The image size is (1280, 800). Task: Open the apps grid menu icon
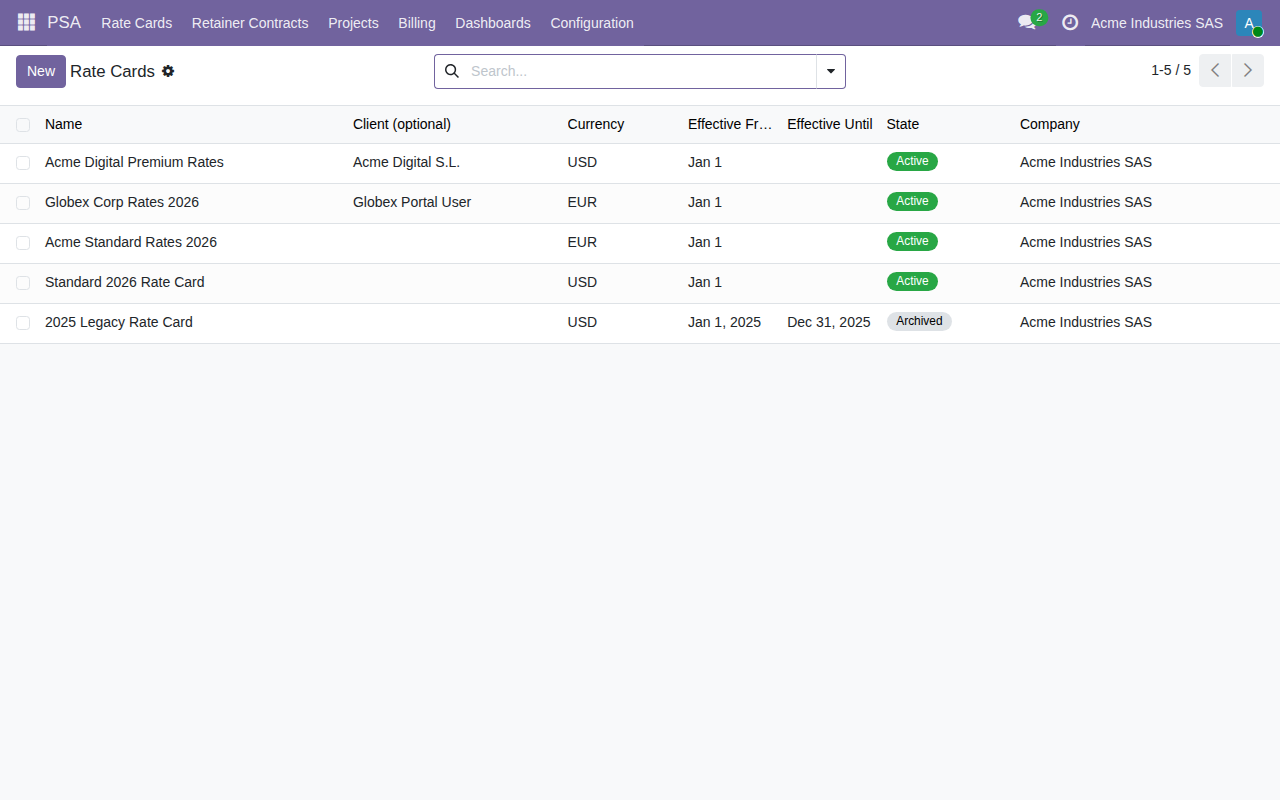(x=26, y=22)
